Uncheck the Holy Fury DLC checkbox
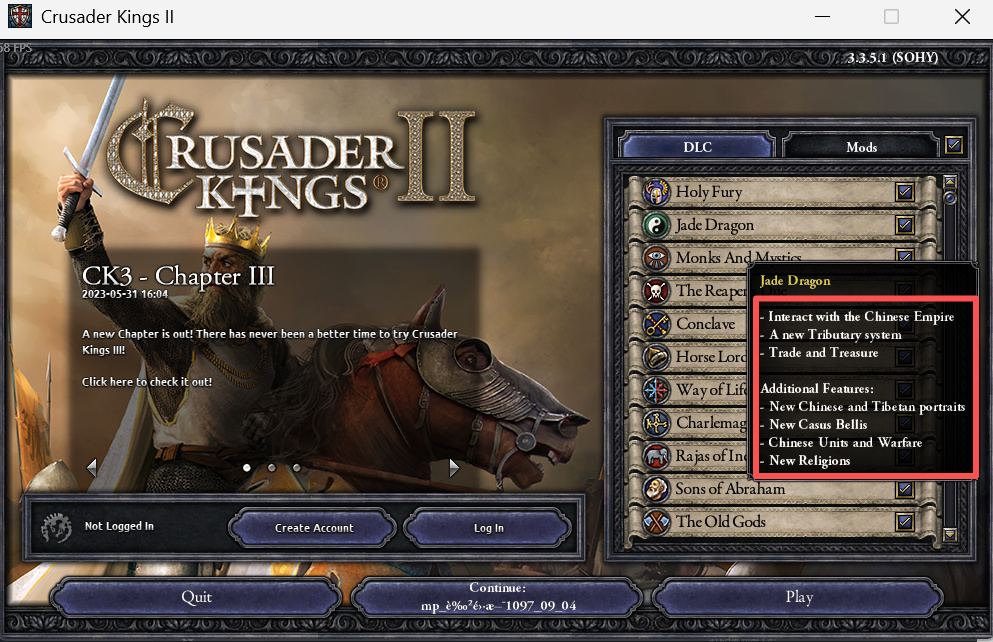 [x=904, y=192]
